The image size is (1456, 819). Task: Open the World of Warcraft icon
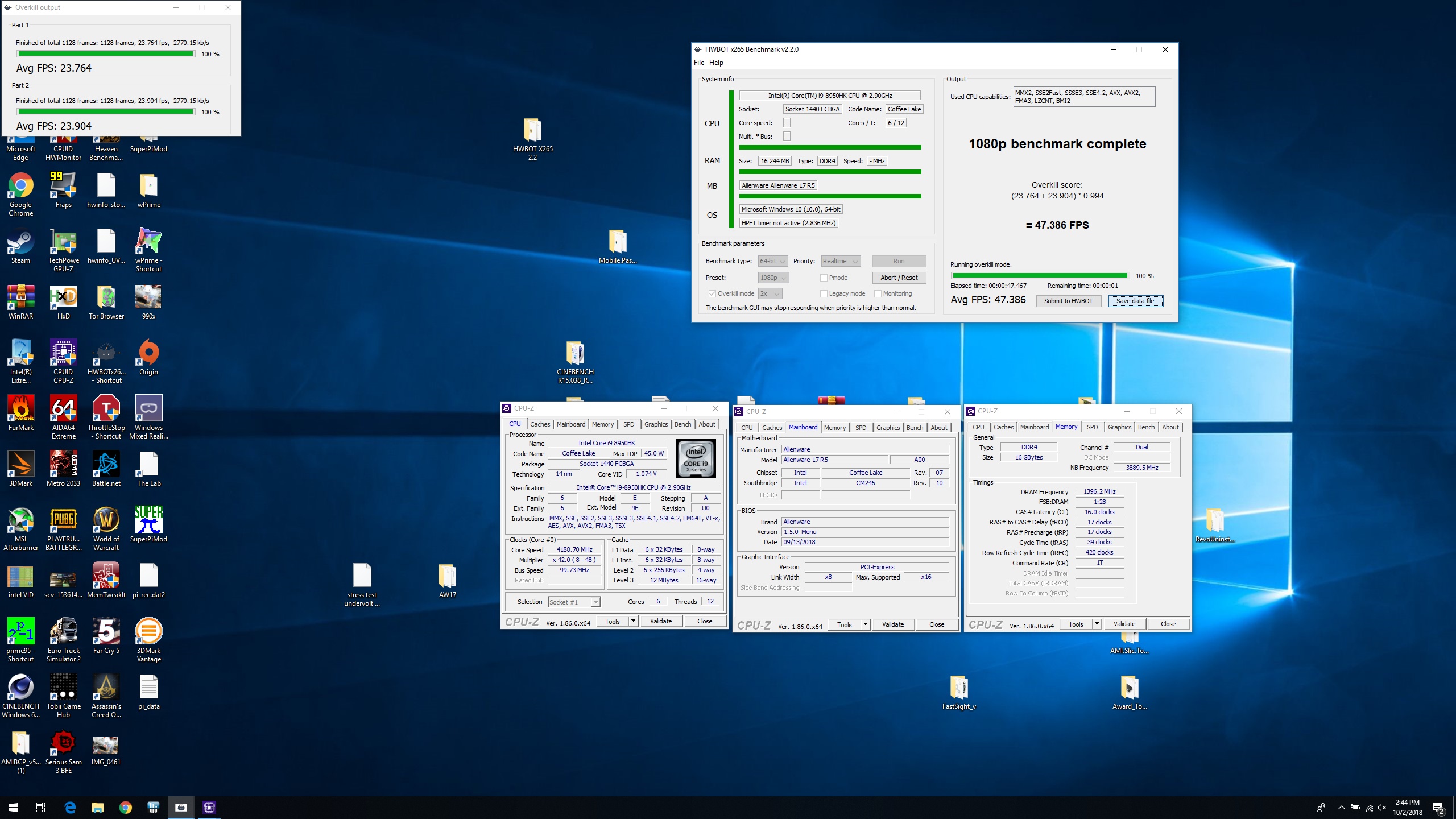[x=106, y=529]
